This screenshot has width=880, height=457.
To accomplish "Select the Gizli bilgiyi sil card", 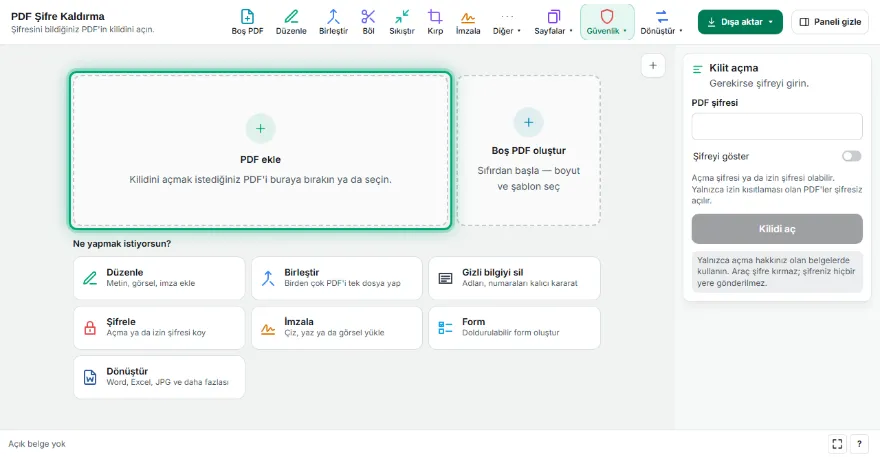I will point(514,278).
